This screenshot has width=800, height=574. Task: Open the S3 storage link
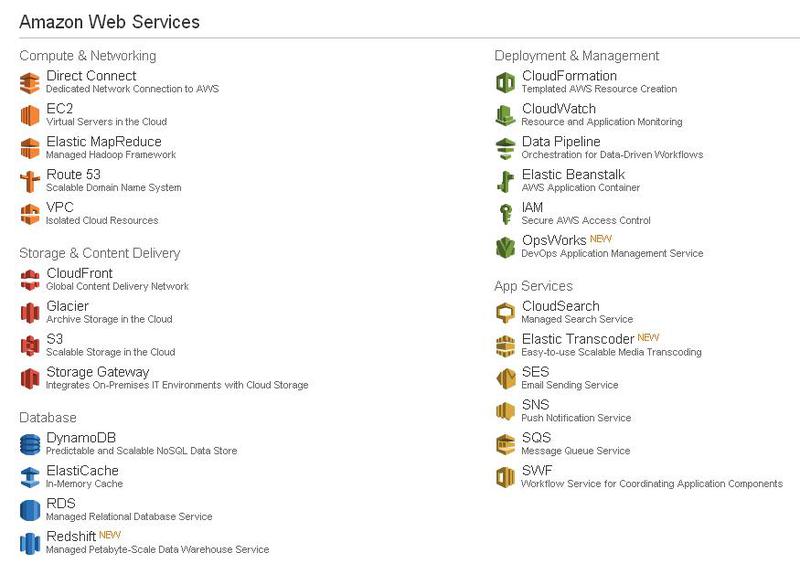(54, 340)
